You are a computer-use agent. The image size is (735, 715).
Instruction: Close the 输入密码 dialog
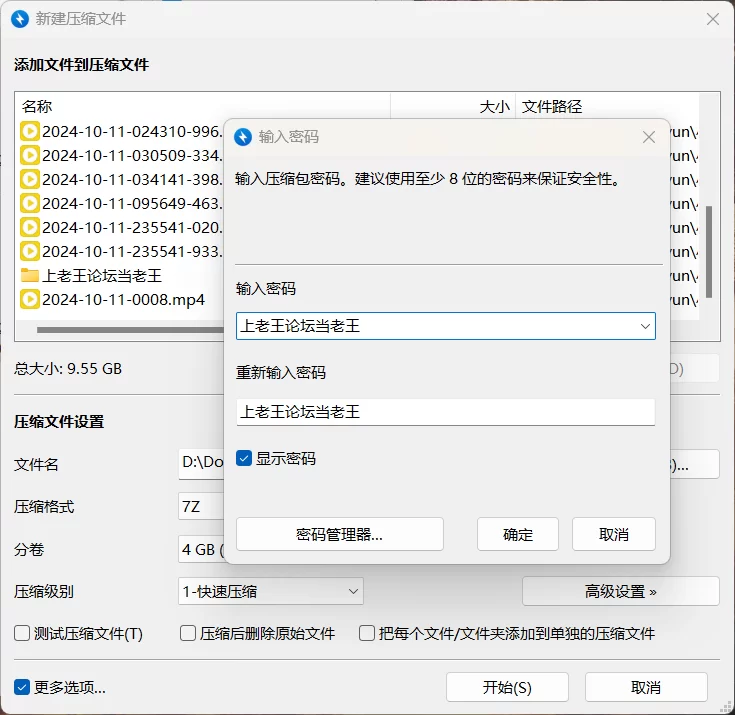pyautogui.click(x=649, y=137)
